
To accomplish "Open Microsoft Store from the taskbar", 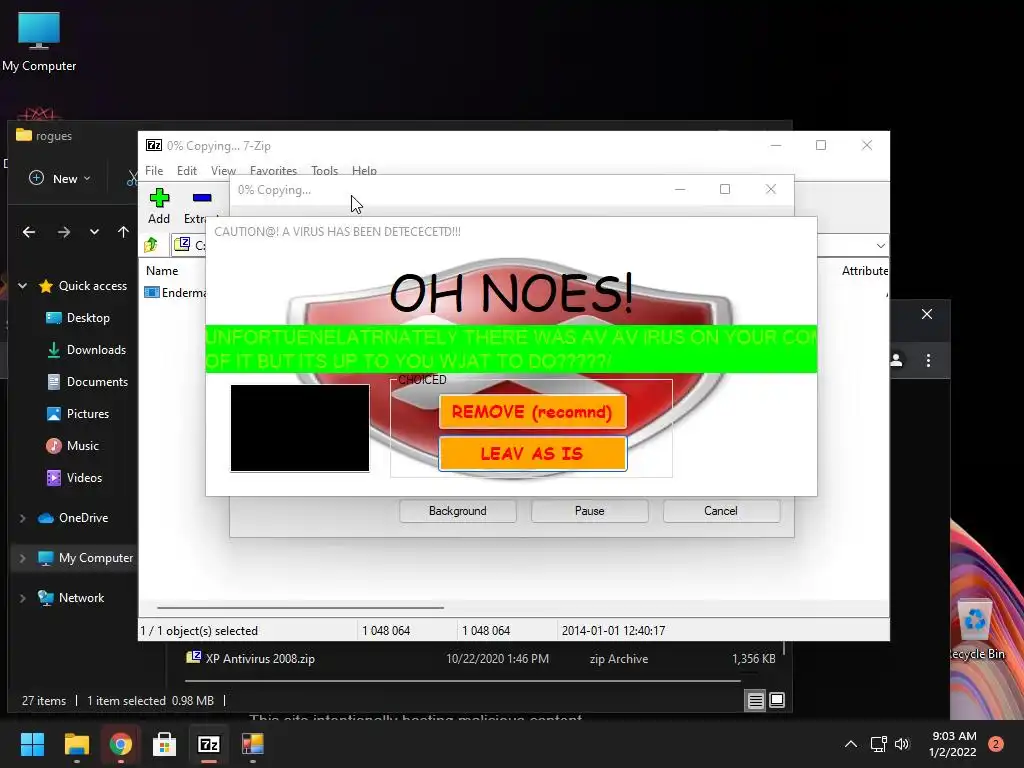I will (x=165, y=744).
